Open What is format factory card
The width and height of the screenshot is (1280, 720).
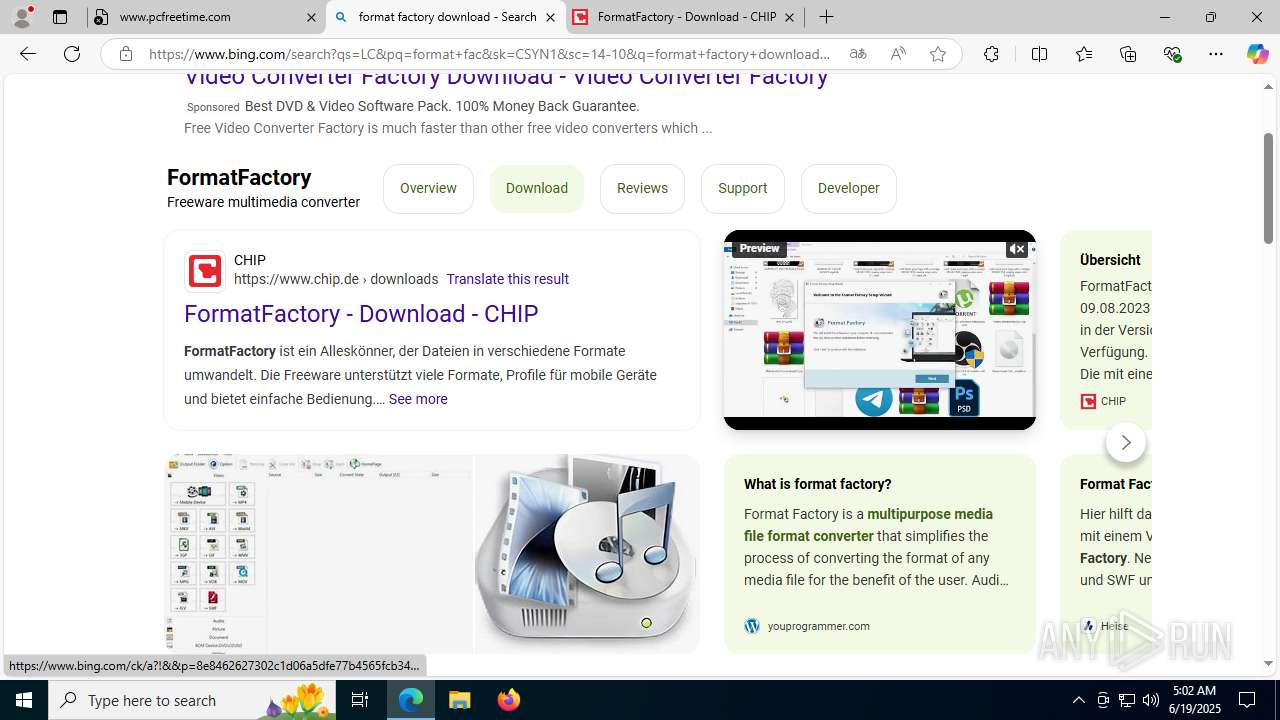(x=880, y=554)
